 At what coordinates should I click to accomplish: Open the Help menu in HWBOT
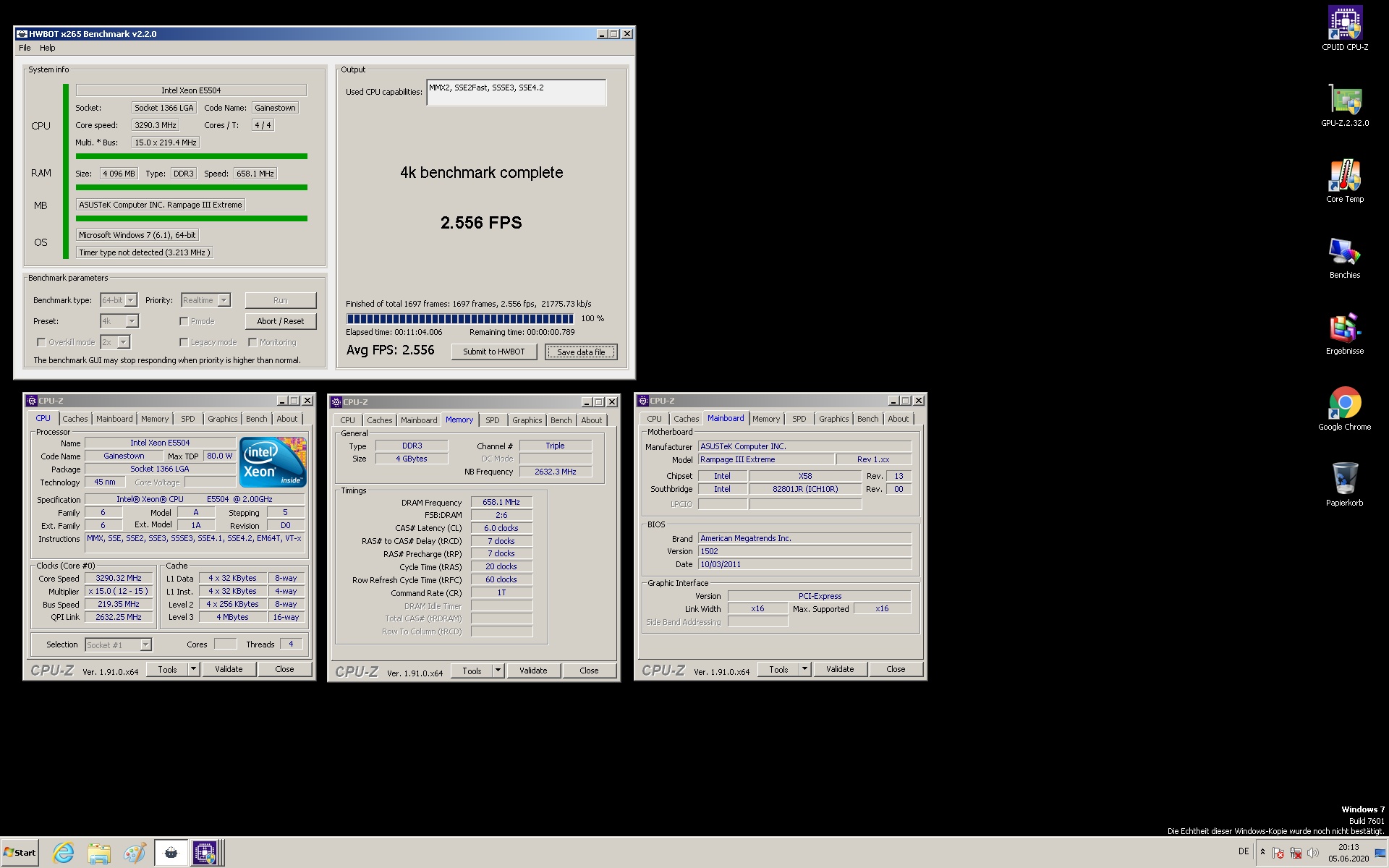coord(48,48)
